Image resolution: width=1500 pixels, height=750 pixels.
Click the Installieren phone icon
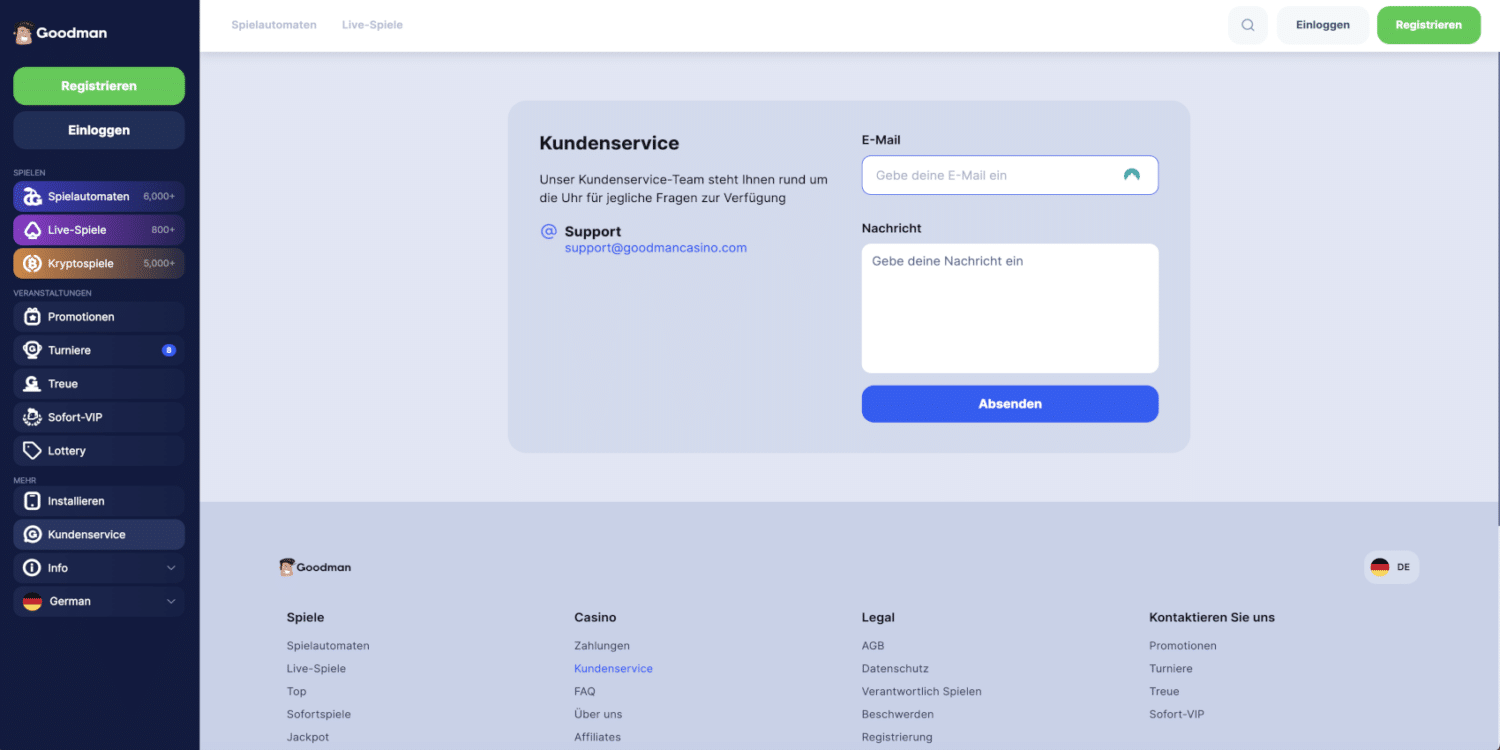coord(32,501)
